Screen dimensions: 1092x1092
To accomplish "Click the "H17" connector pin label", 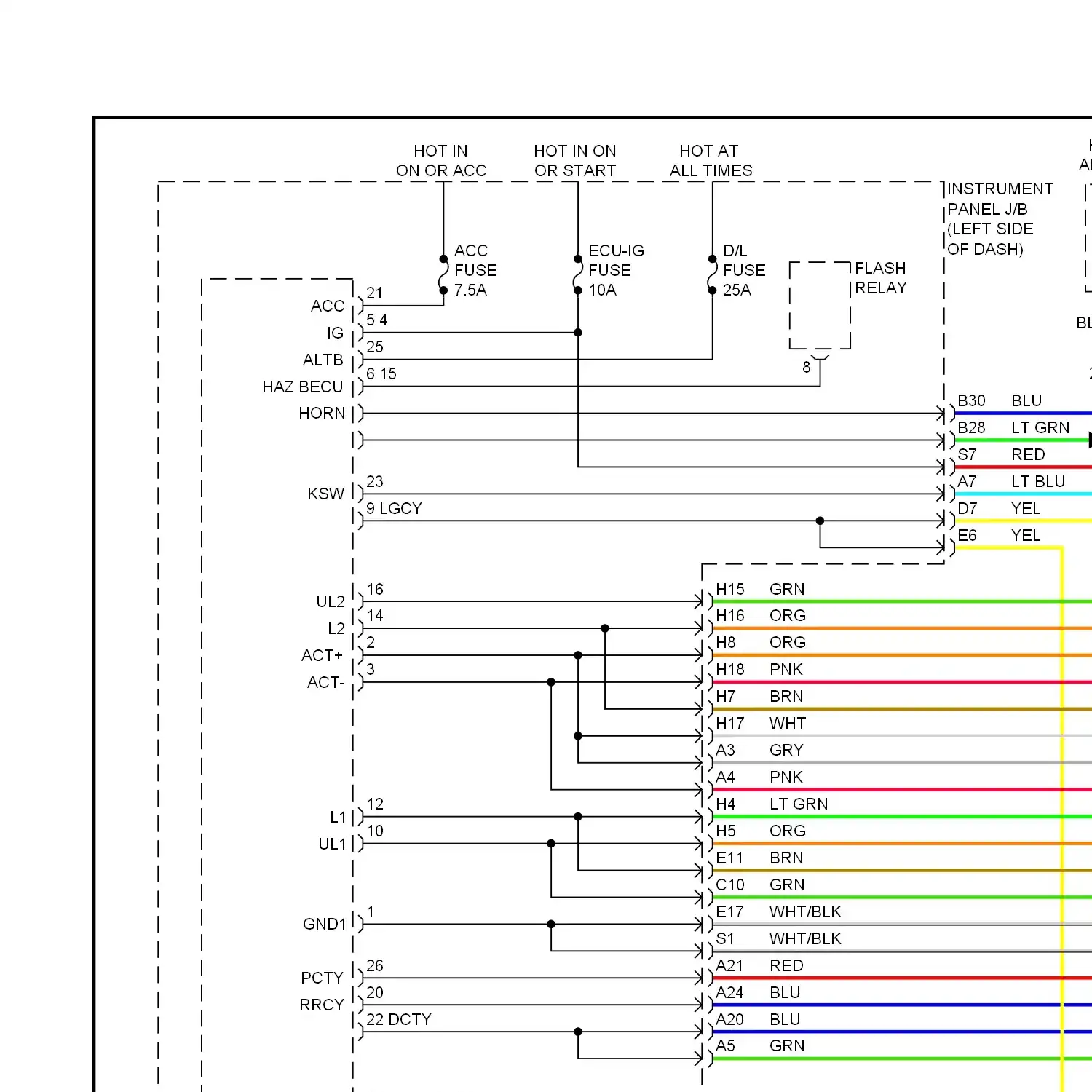I will [x=730, y=723].
